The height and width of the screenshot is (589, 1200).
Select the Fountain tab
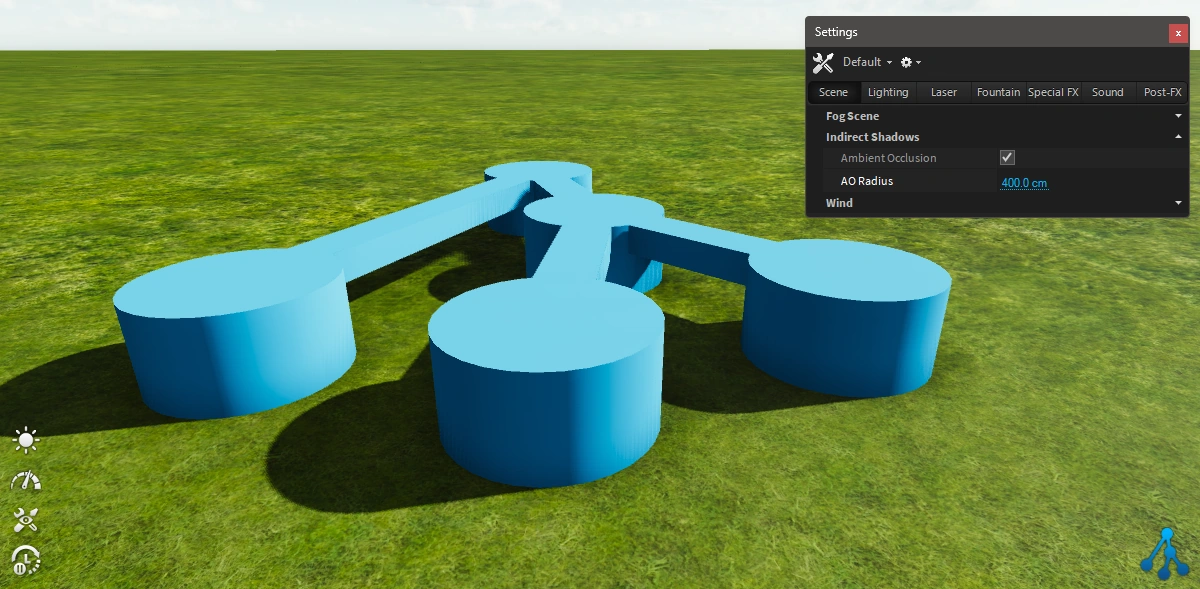[x=998, y=92]
